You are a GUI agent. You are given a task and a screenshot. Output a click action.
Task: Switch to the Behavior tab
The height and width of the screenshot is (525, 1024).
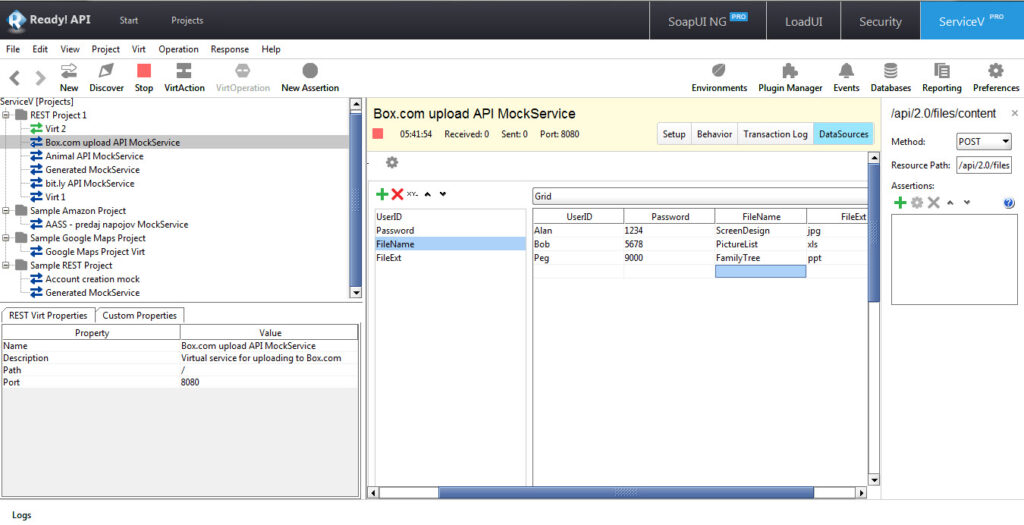tap(714, 134)
